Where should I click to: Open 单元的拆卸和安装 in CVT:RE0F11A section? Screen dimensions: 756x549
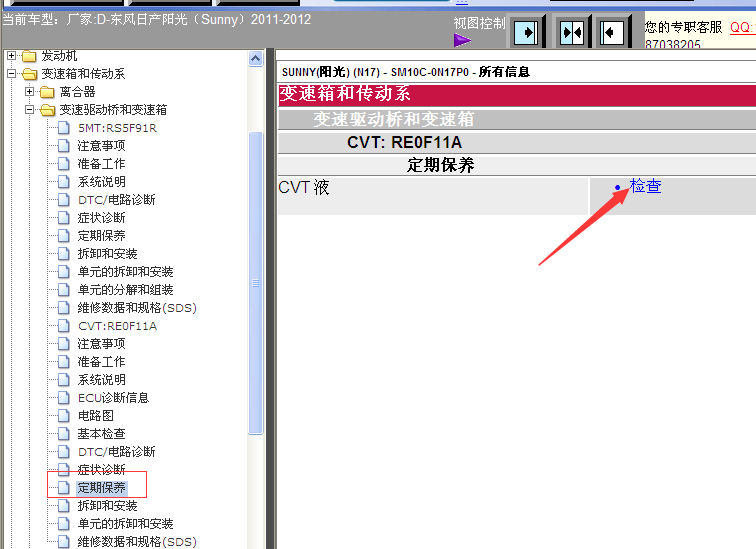pos(125,523)
